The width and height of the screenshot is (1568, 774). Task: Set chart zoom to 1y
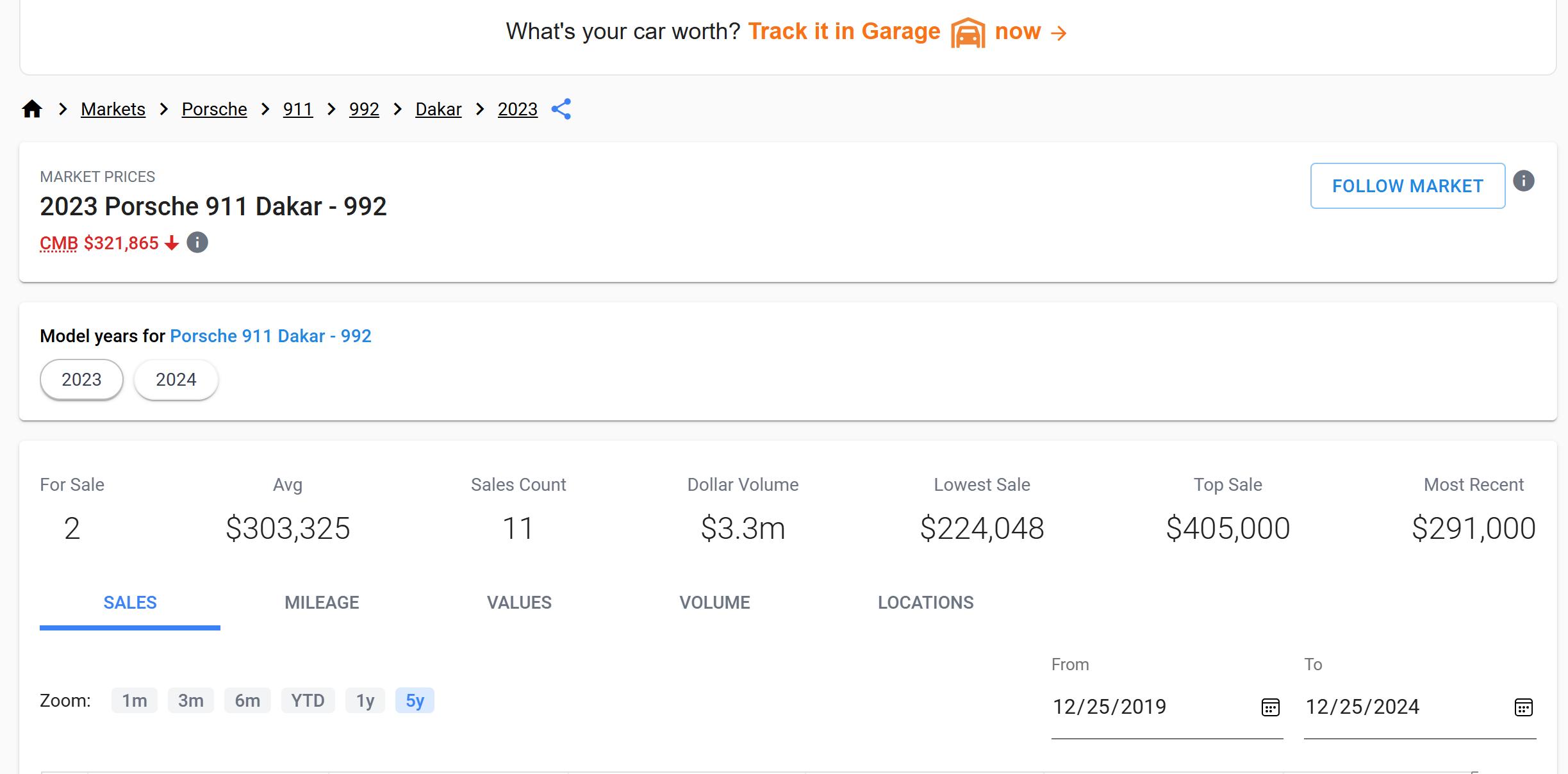click(365, 700)
